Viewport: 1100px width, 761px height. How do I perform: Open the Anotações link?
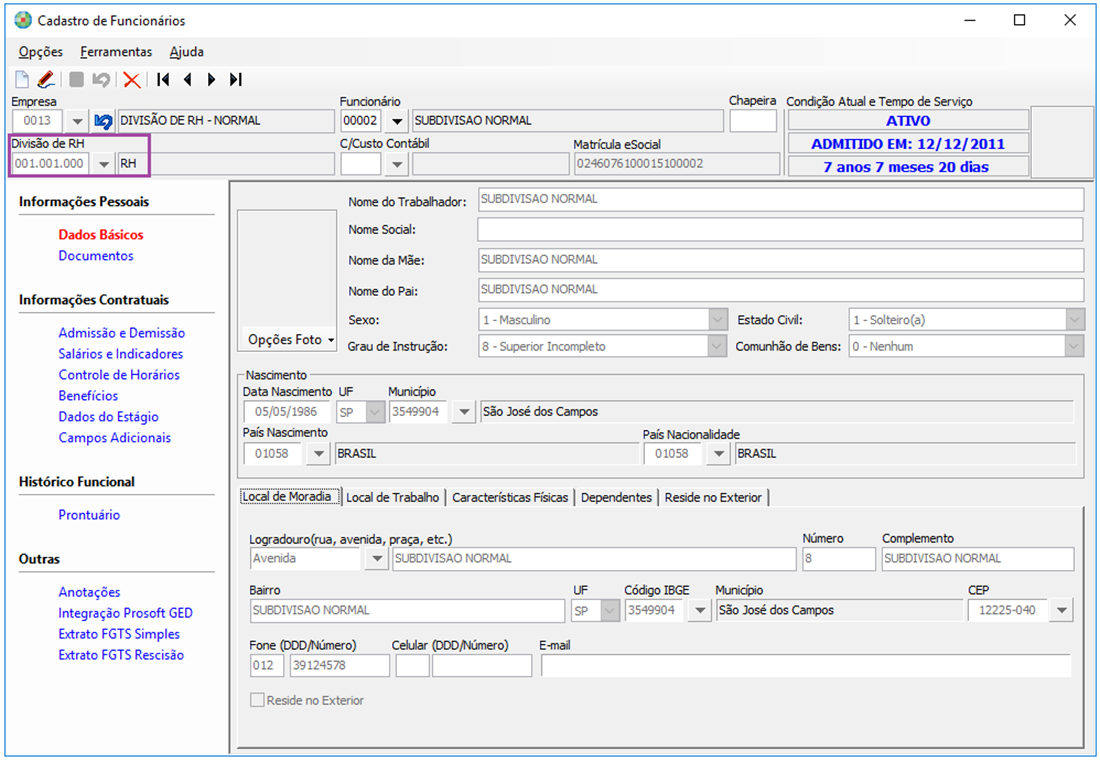(x=89, y=593)
